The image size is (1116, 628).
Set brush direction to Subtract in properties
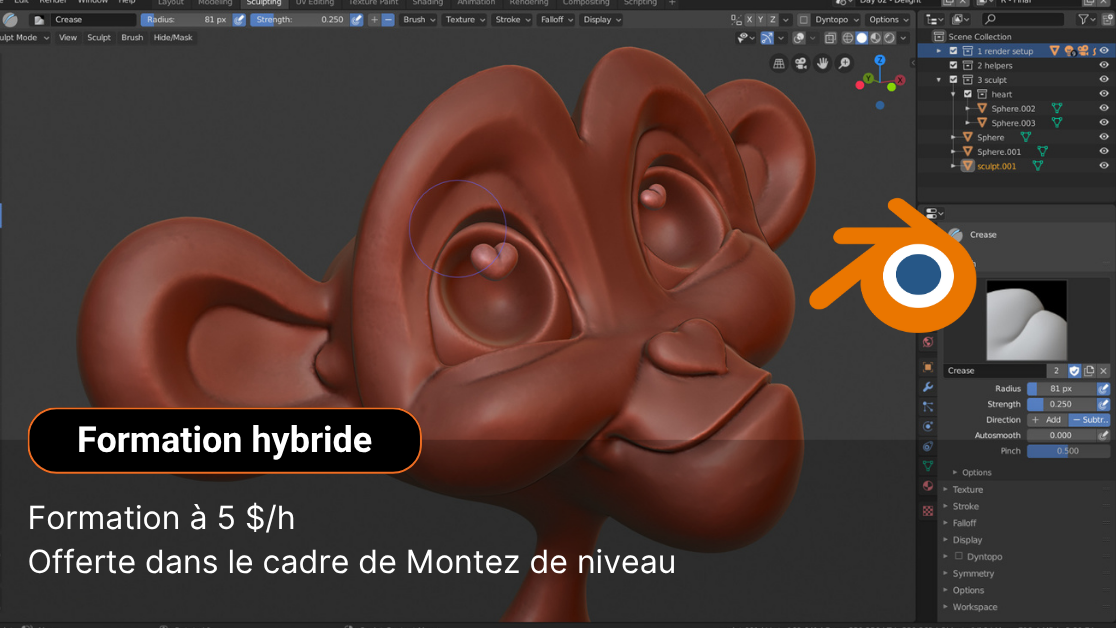coord(1089,420)
